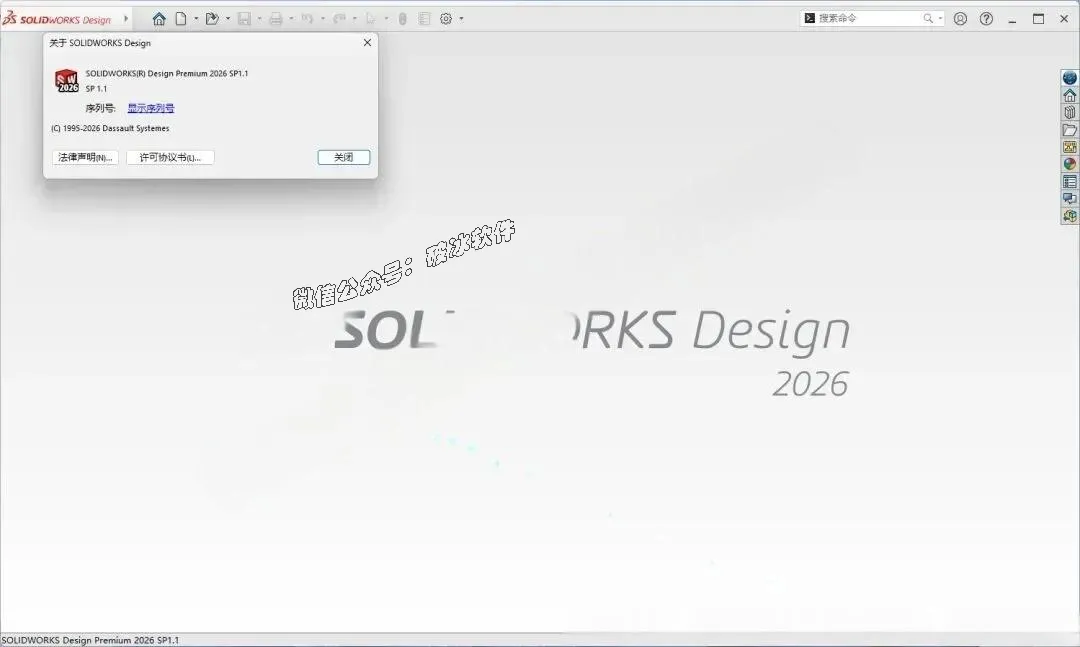Open the user login account icon
Viewport: 1080px width, 647px height.
point(960,19)
